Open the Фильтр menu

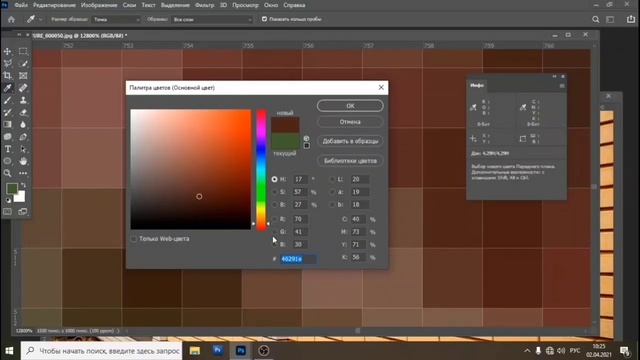tap(204, 5)
